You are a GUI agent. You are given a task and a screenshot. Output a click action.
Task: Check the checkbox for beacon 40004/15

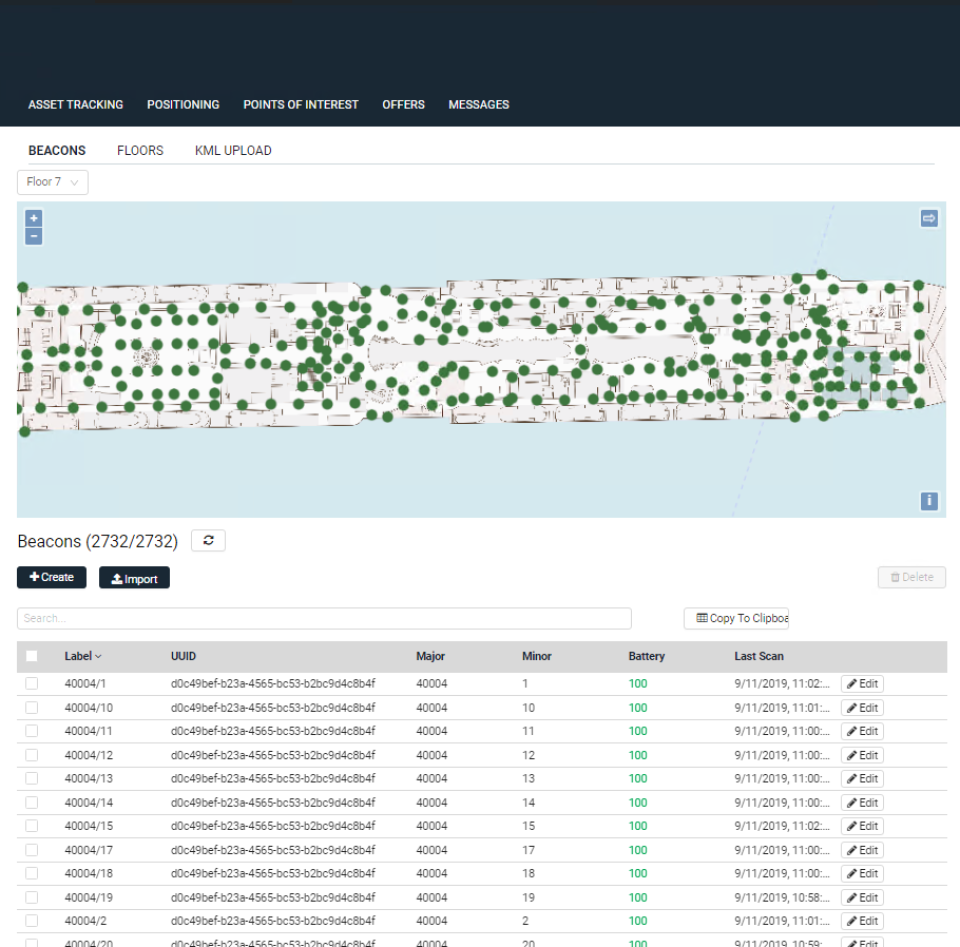31,826
